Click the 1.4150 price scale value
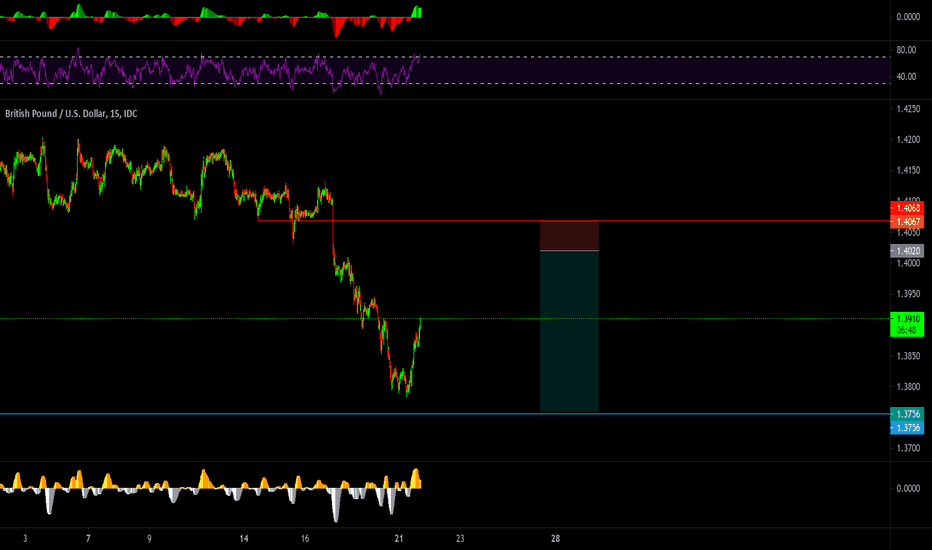The width and height of the screenshot is (932, 550). [908, 171]
